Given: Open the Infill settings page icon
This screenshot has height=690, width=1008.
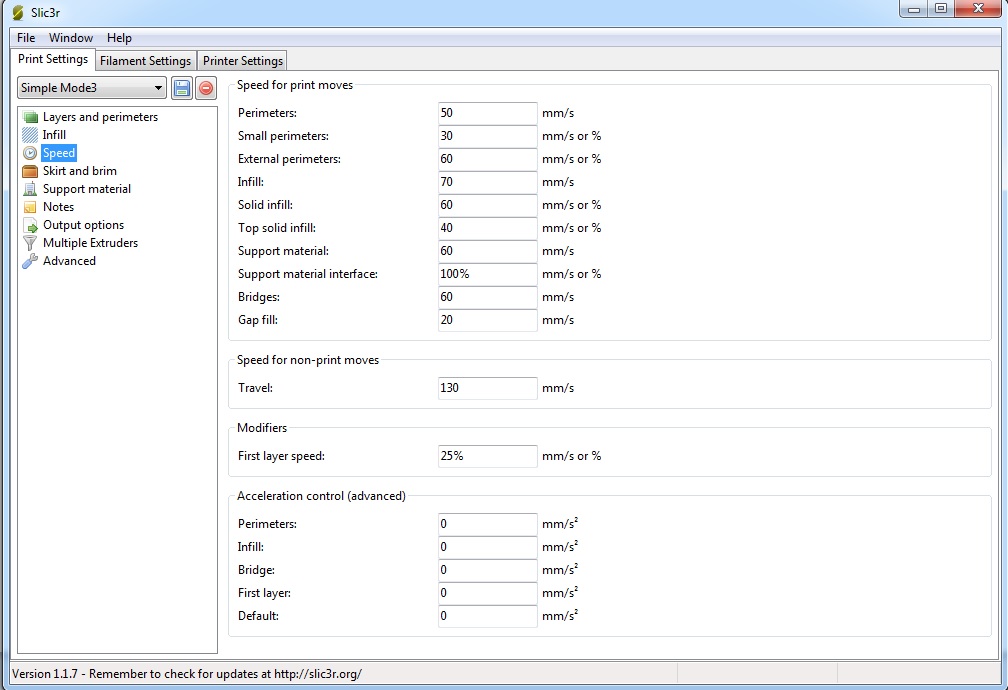Looking at the screenshot, I should [30, 135].
